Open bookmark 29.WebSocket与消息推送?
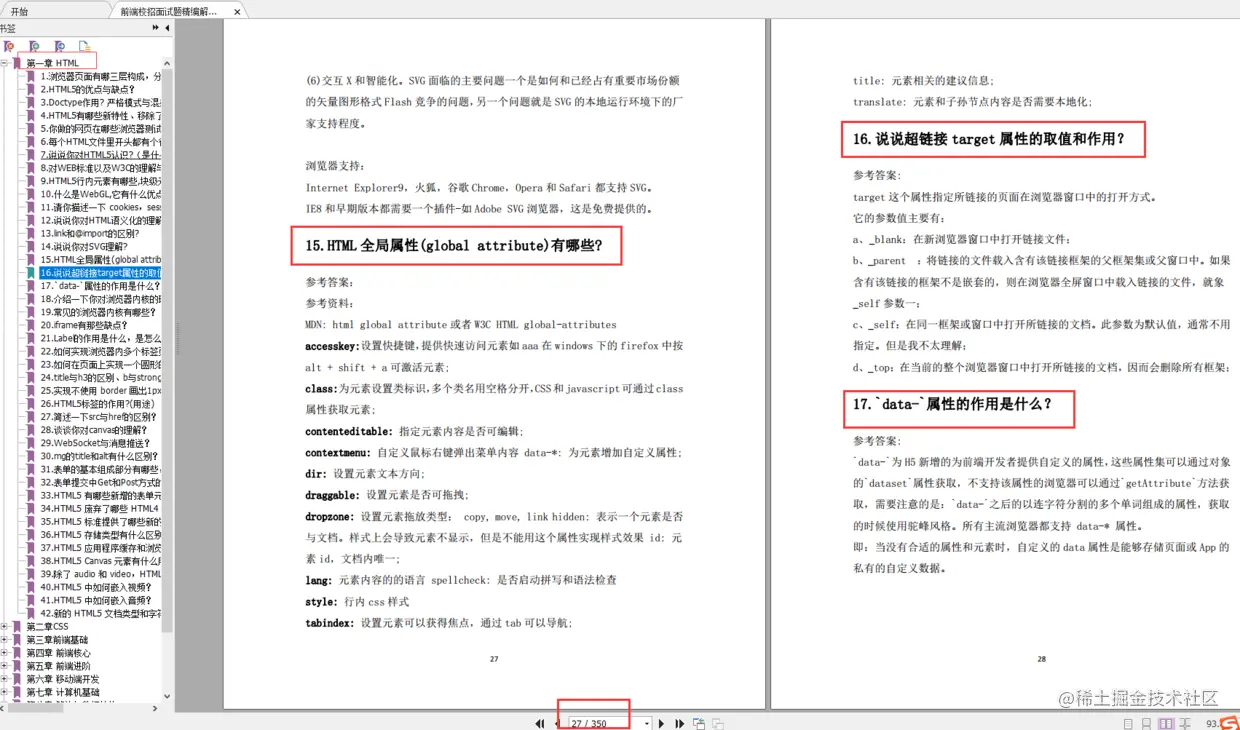 [x=95, y=443]
